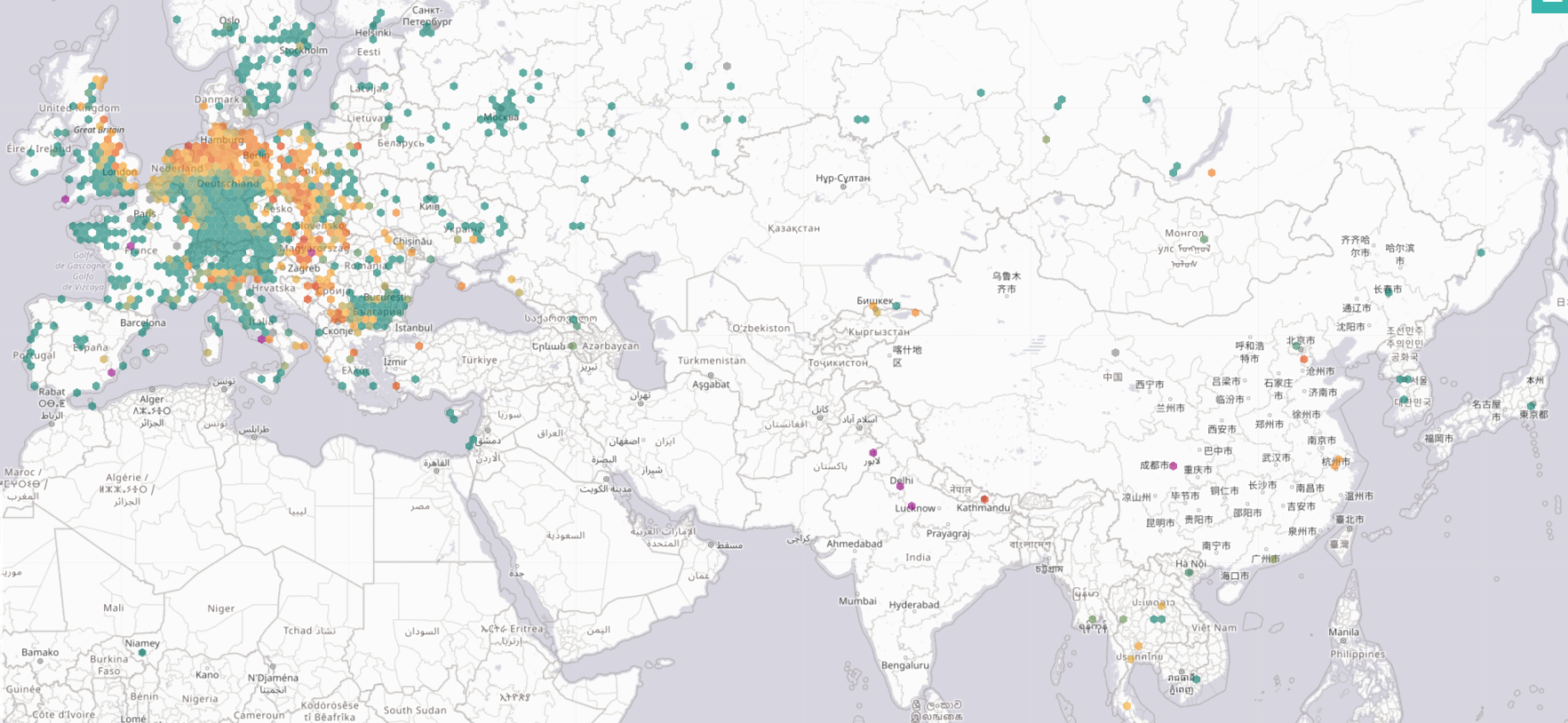This screenshot has width=1568, height=723.
Task: Click the Rabat city label
Action: coord(52,392)
